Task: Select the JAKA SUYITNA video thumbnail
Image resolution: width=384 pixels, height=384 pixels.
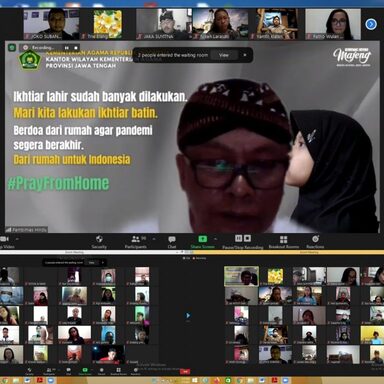Action: (164, 24)
